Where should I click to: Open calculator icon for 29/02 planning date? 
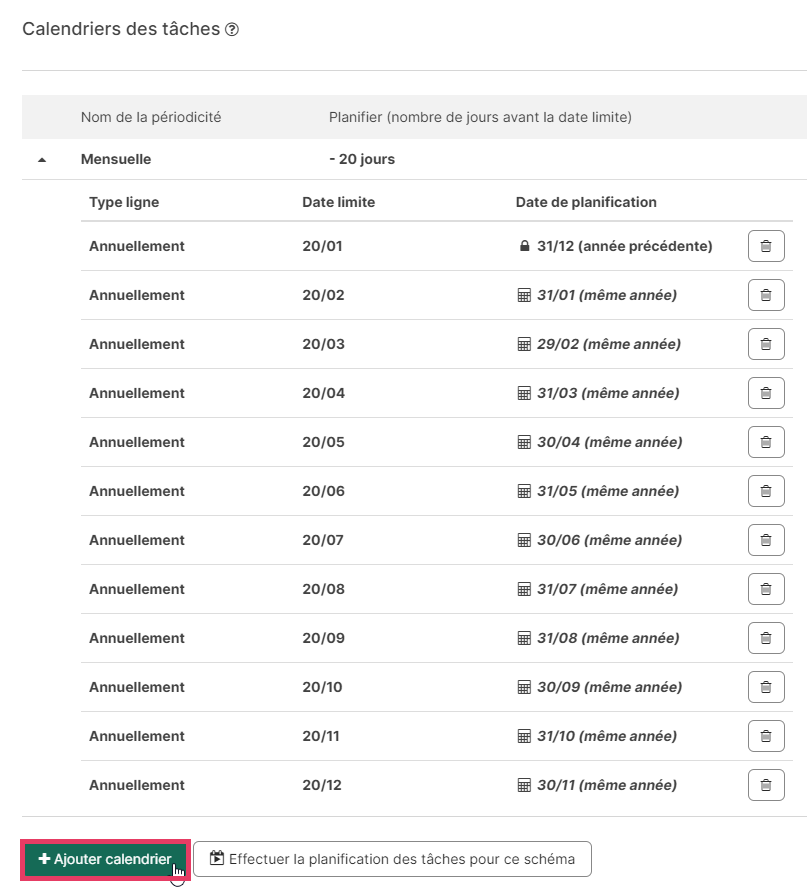tap(524, 345)
